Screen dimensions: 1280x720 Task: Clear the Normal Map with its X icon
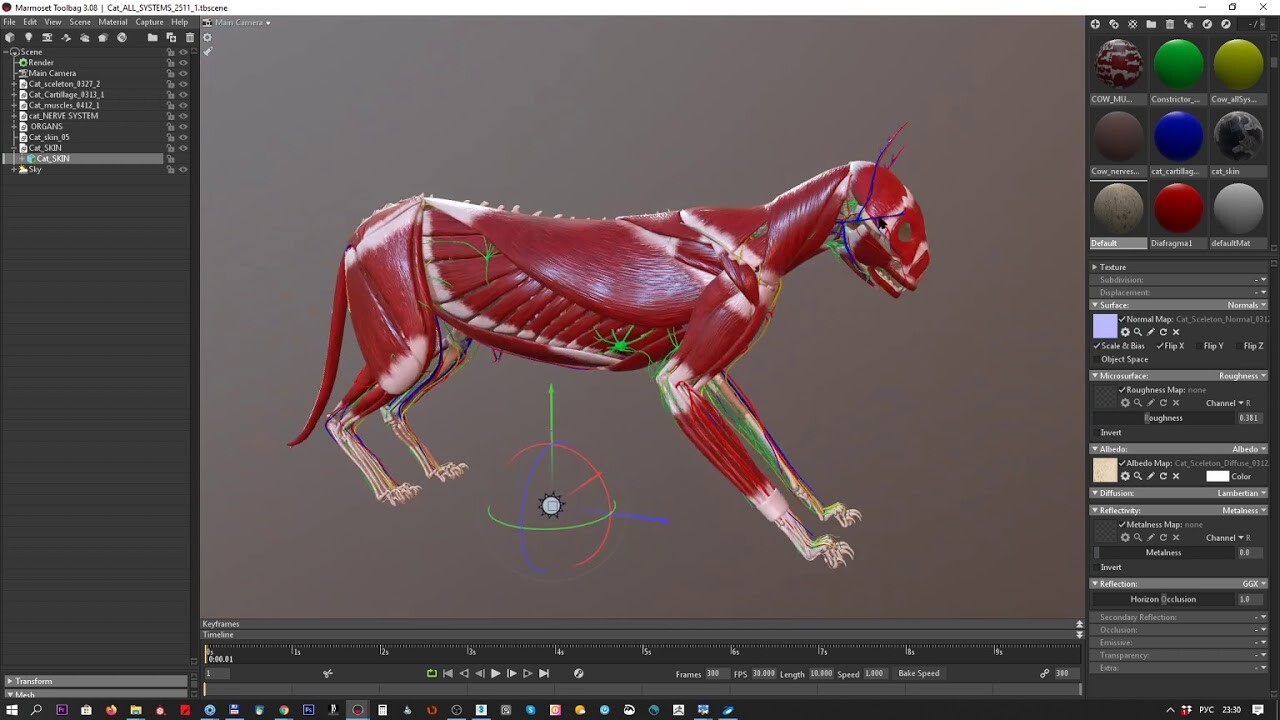(1176, 332)
